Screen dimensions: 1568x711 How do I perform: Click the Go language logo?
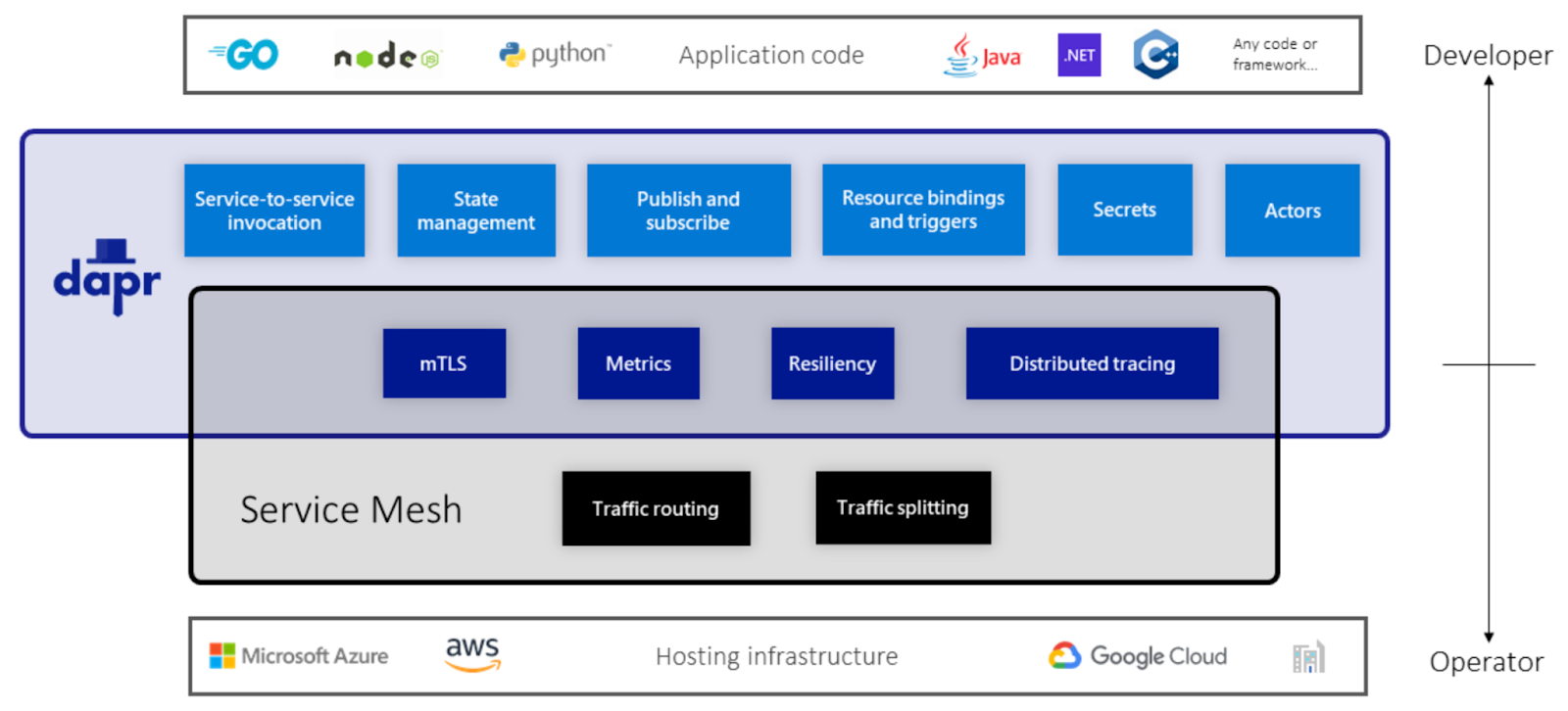click(245, 55)
